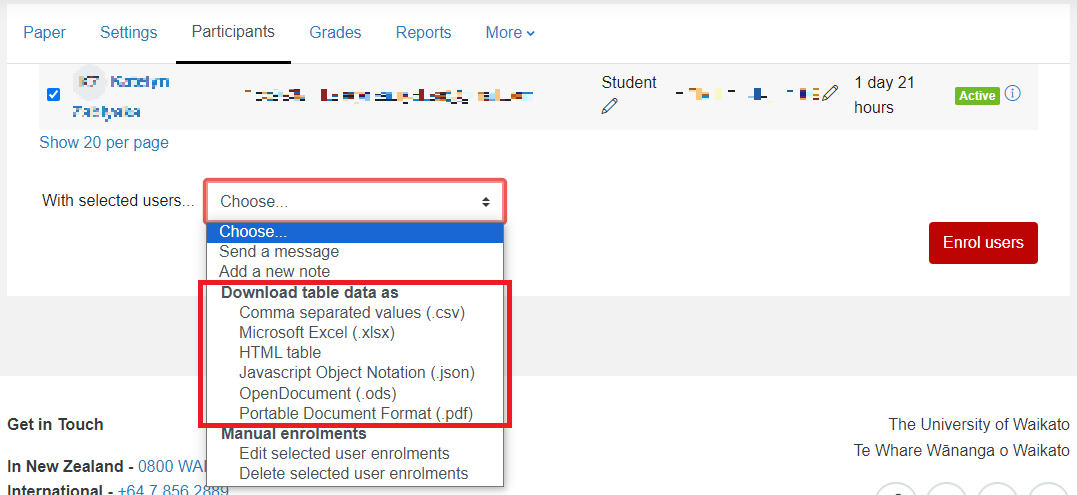Click pencil icon beside the groups column

pos(830,93)
